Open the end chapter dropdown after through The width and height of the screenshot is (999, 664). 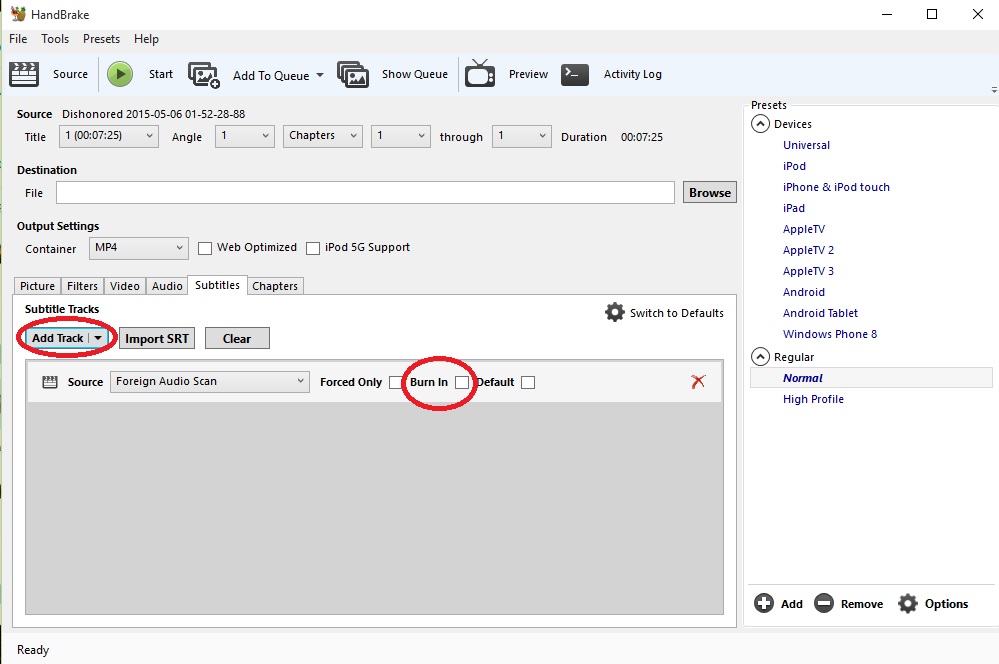click(522, 136)
